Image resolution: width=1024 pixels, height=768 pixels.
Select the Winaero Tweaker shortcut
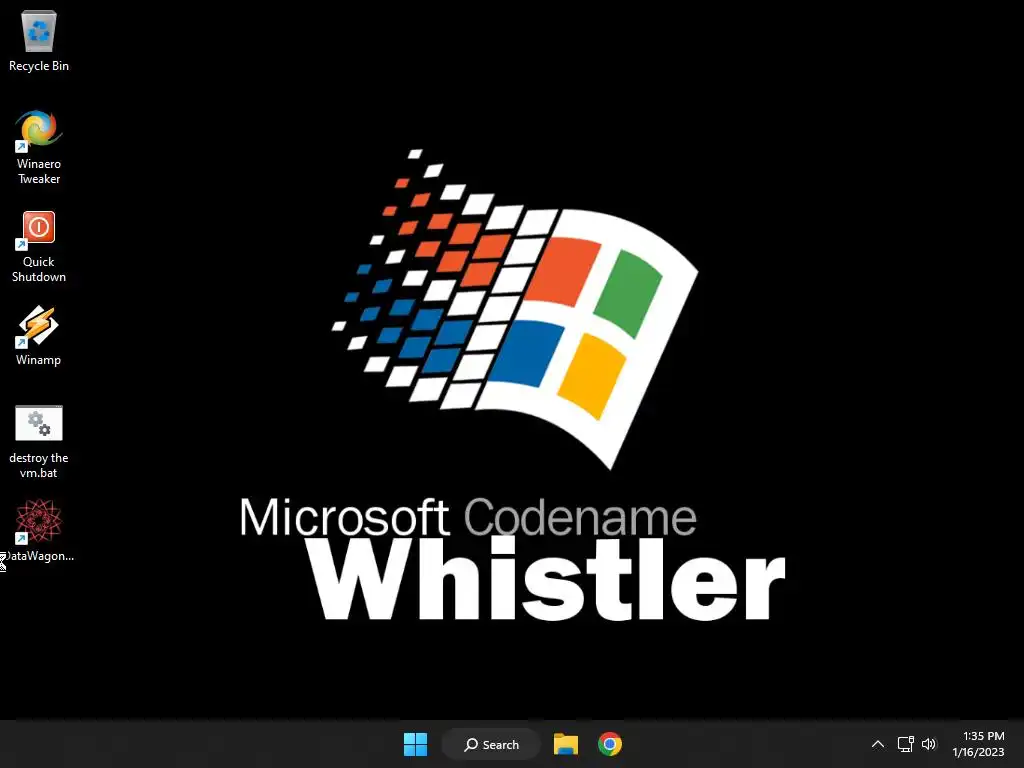click(39, 147)
